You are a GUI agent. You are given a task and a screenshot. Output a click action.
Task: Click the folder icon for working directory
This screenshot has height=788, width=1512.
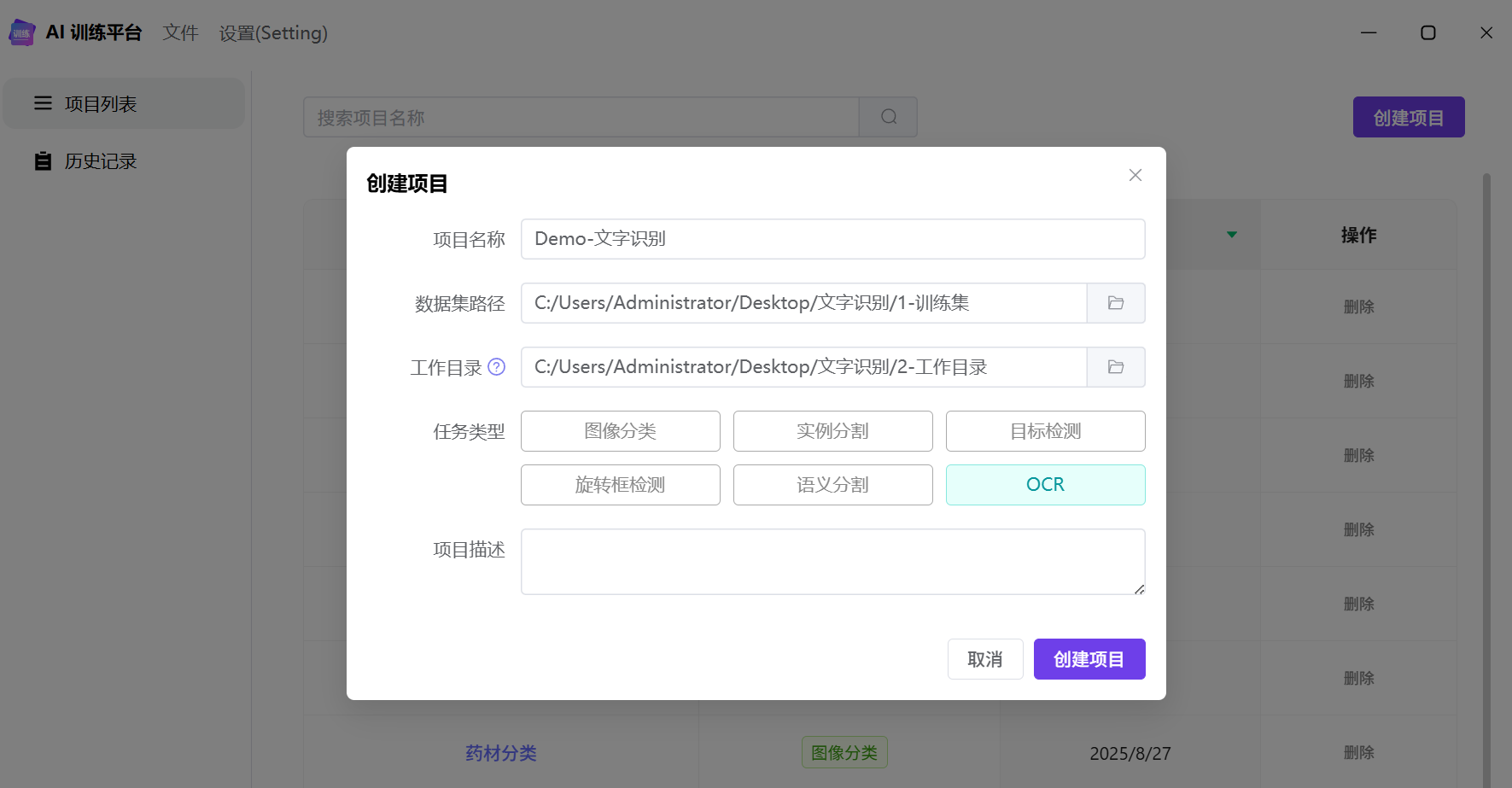[1115, 367]
